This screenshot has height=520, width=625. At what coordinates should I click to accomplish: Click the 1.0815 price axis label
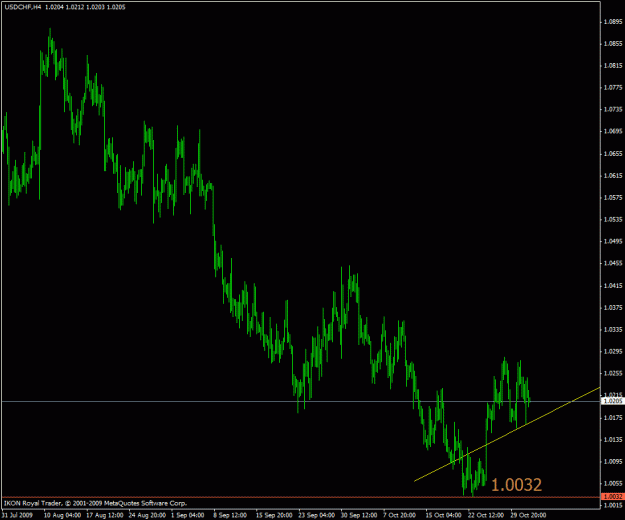coord(613,66)
